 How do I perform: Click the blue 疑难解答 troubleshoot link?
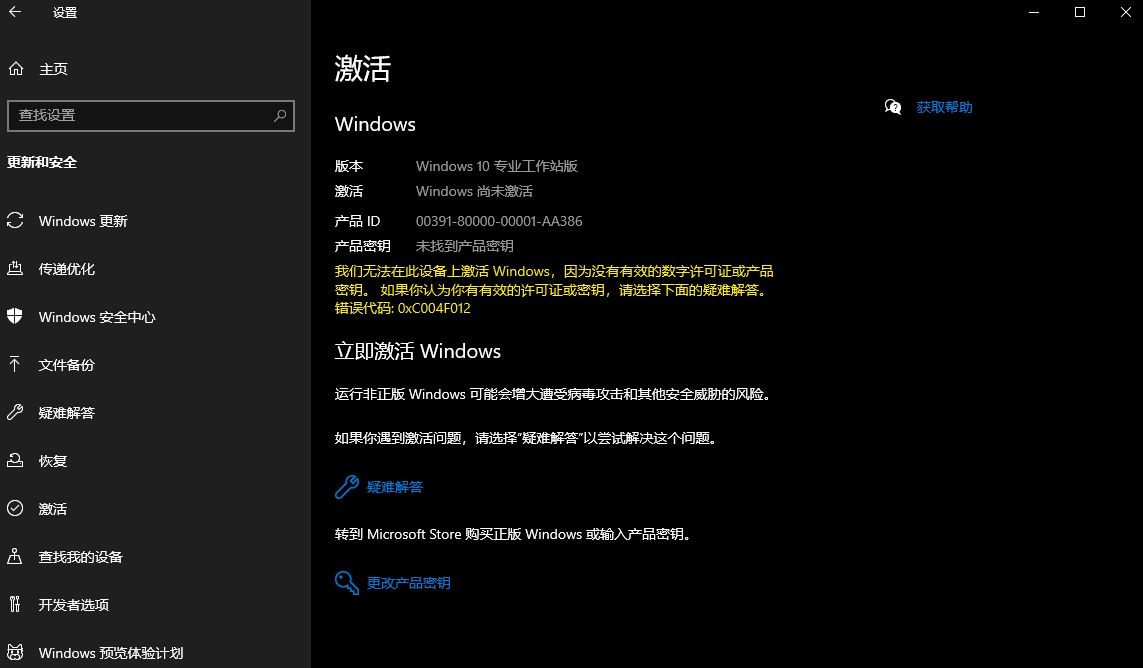[394, 486]
